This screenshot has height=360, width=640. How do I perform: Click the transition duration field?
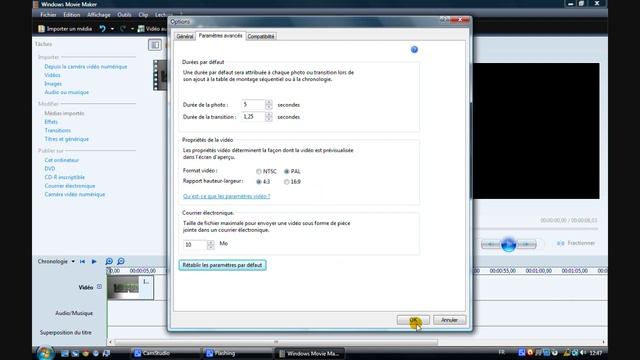[253, 117]
